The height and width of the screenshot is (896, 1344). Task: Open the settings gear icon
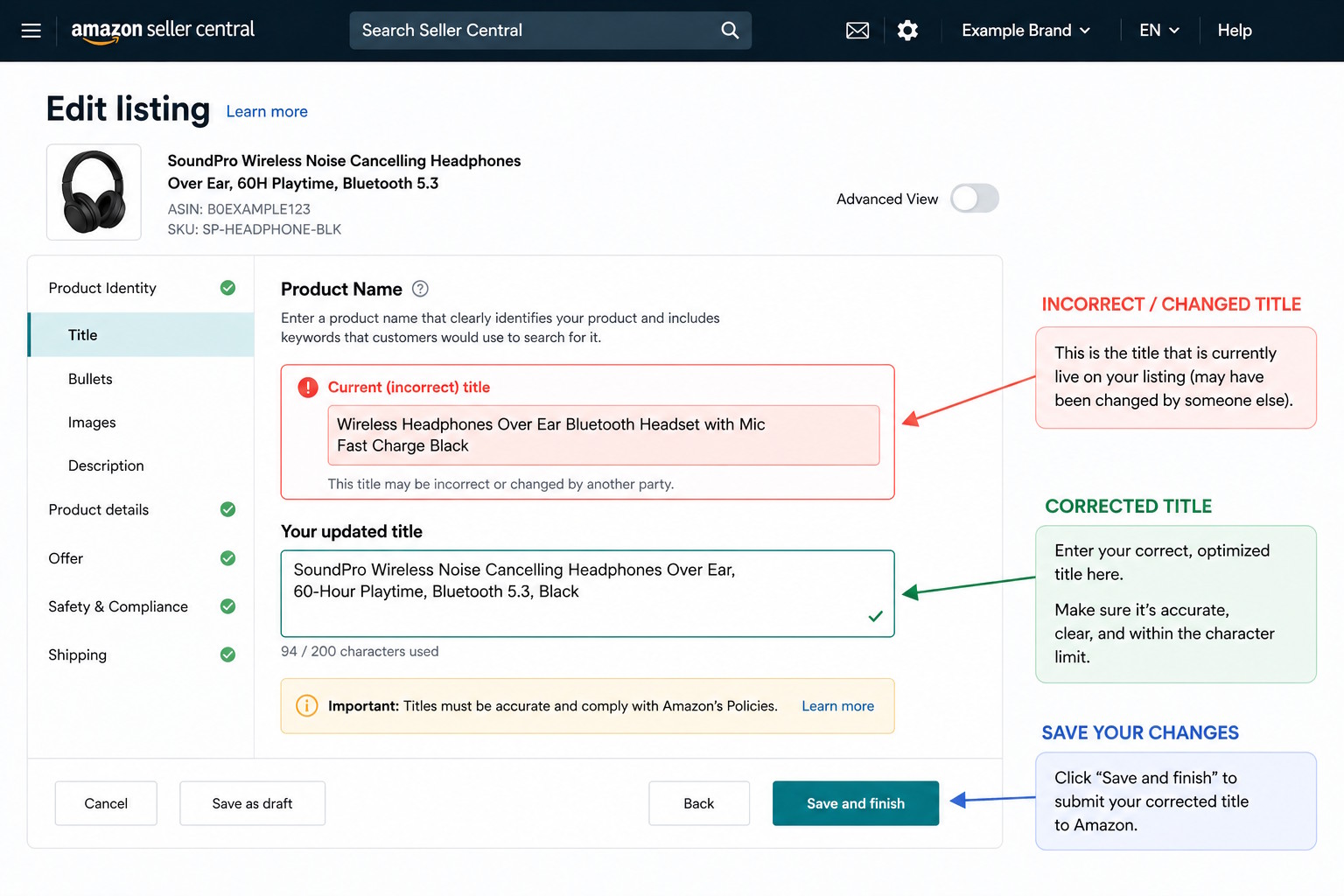(907, 31)
